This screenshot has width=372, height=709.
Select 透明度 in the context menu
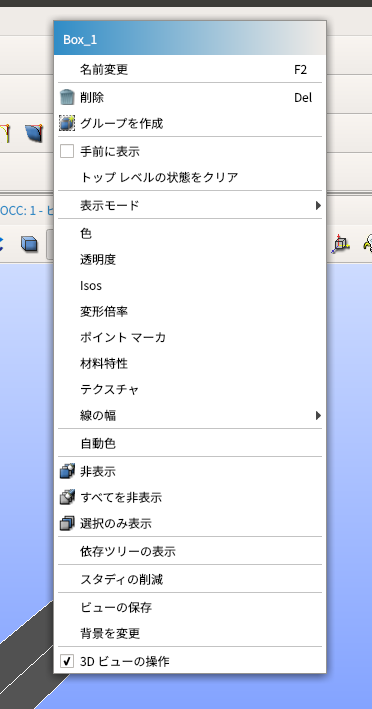click(189, 260)
